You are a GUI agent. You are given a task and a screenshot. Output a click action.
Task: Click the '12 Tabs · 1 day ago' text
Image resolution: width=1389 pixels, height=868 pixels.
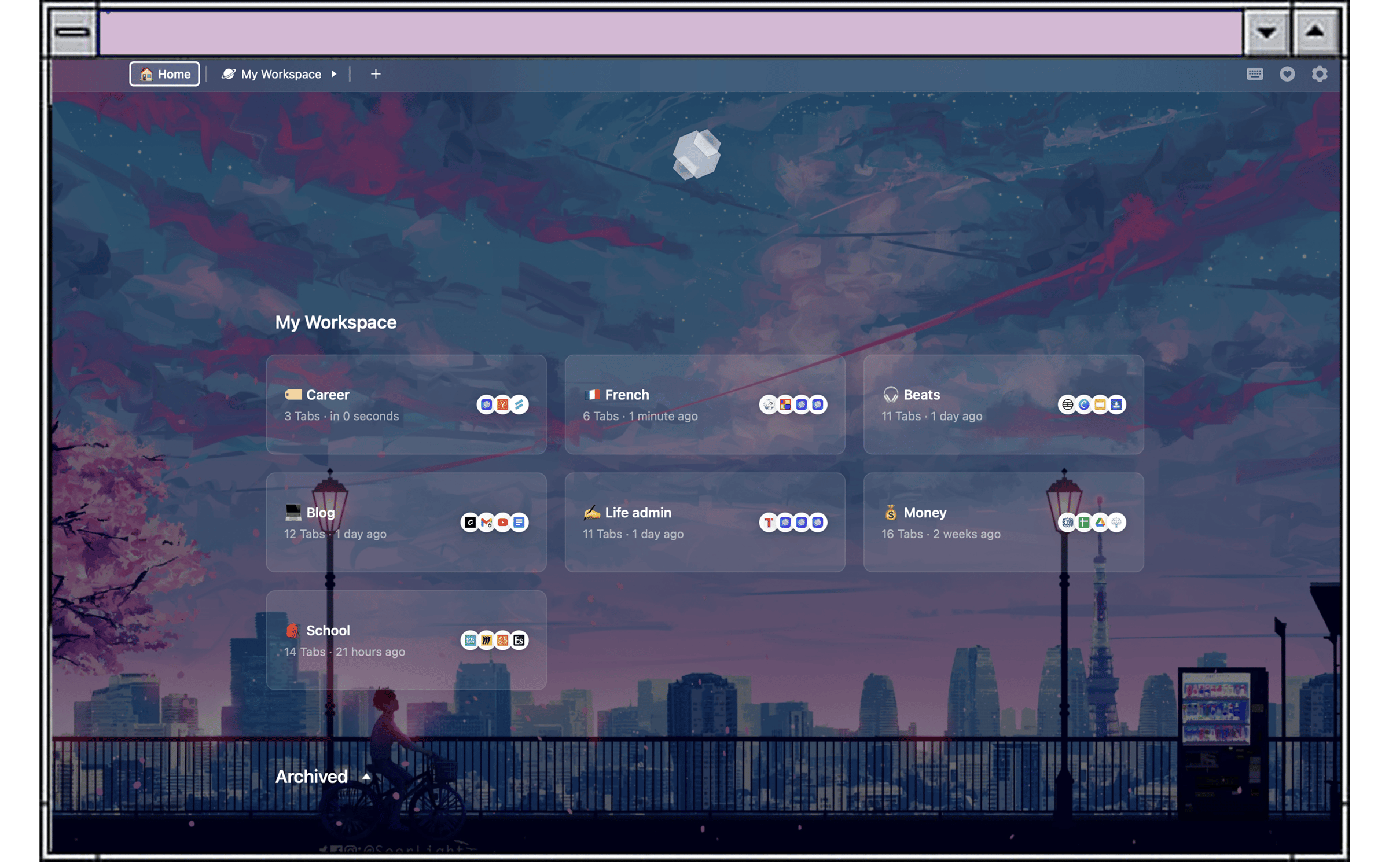[x=335, y=534]
